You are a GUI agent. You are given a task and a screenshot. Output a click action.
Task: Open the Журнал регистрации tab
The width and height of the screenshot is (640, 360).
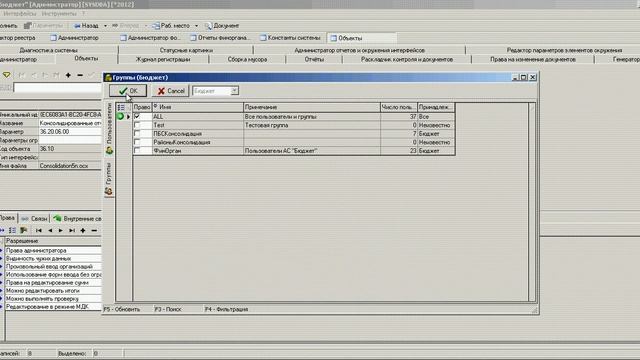[x=163, y=60]
